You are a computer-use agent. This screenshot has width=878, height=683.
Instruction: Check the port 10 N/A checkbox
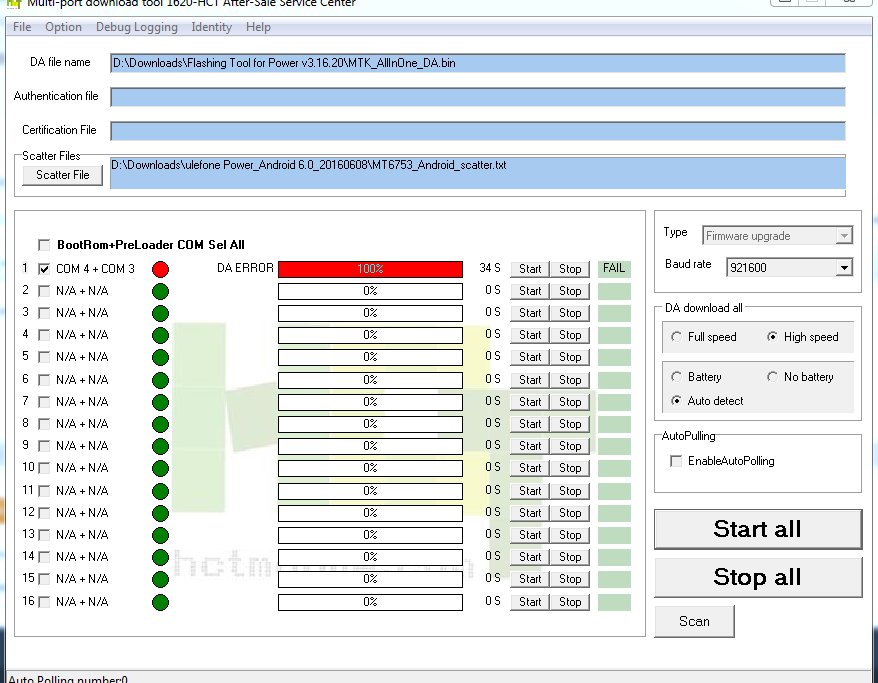click(x=44, y=468)
